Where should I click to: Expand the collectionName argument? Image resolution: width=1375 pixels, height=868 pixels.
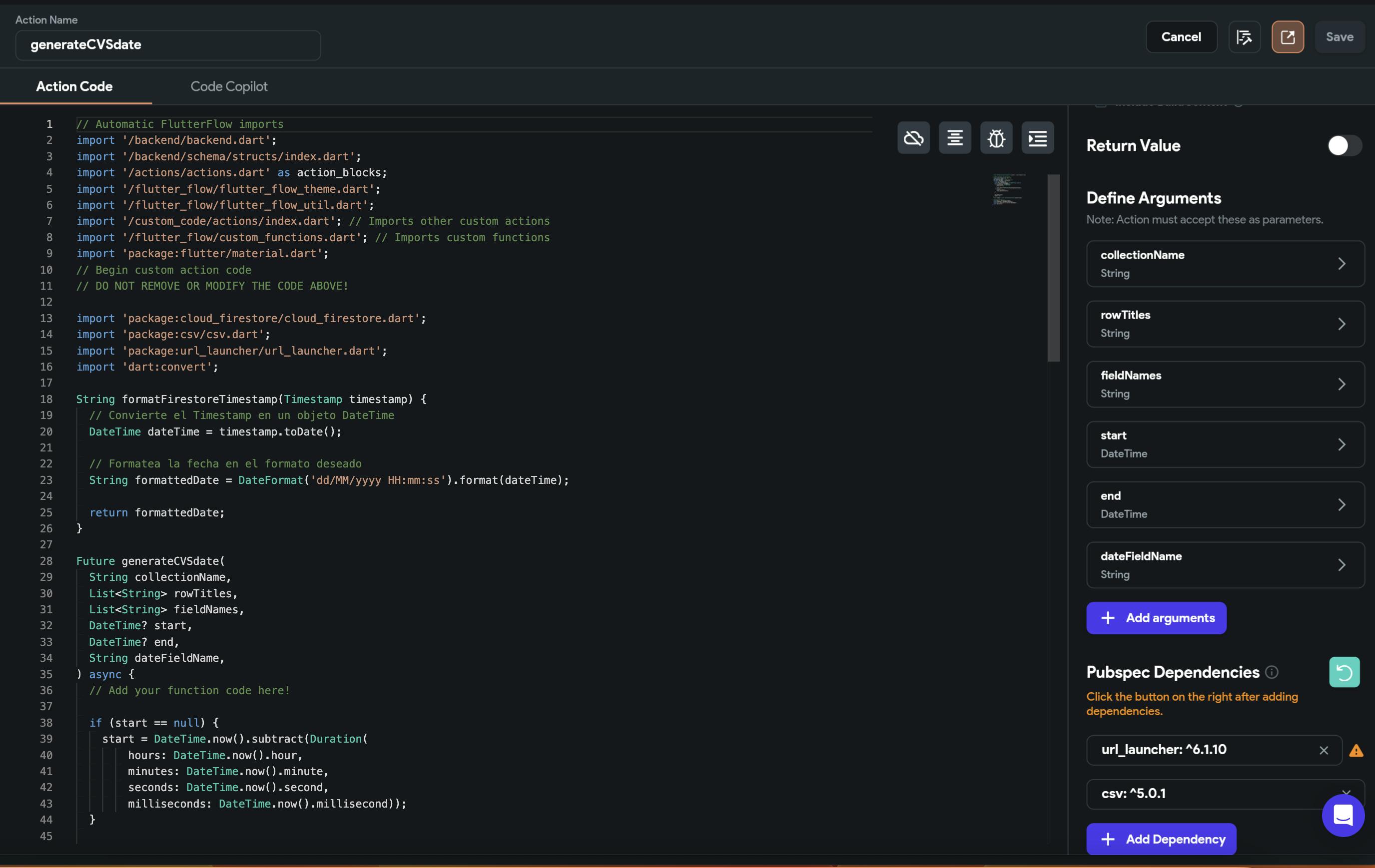(1225, 264)
